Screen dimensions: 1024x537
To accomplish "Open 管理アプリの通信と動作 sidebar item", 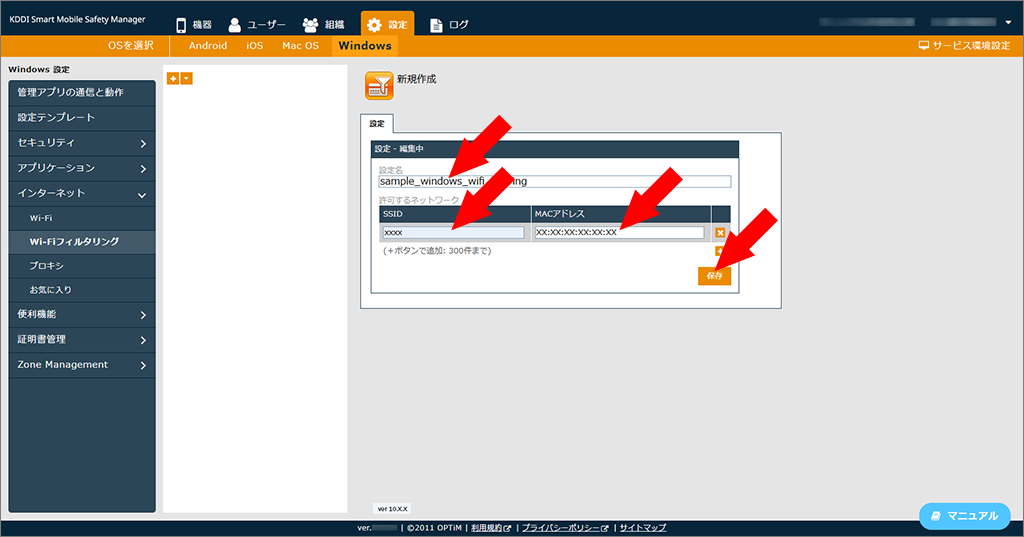I will [x=82, y=93].
